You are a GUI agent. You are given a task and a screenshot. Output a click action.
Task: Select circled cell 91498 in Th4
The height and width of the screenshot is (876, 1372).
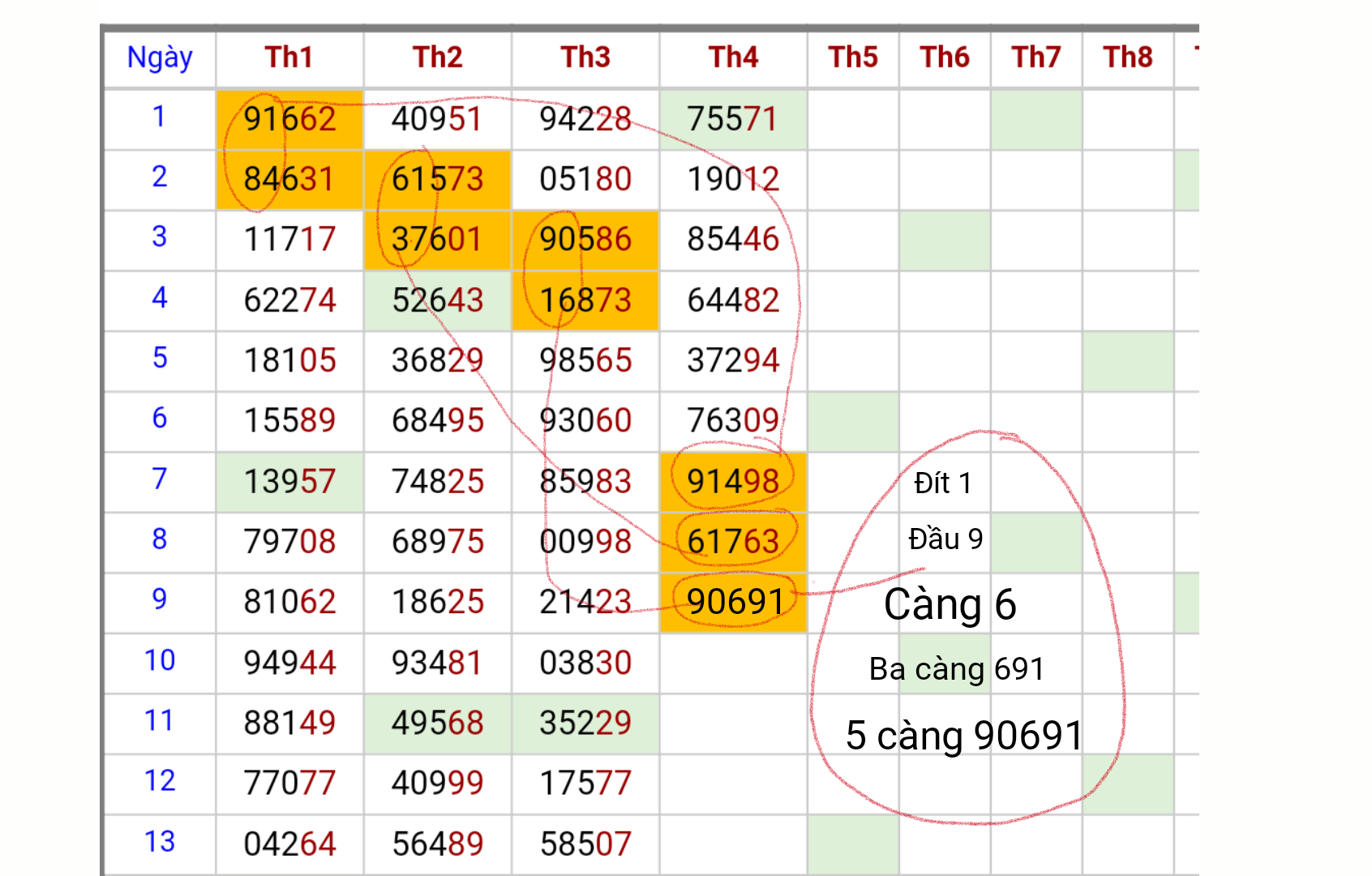pos(733,482)
